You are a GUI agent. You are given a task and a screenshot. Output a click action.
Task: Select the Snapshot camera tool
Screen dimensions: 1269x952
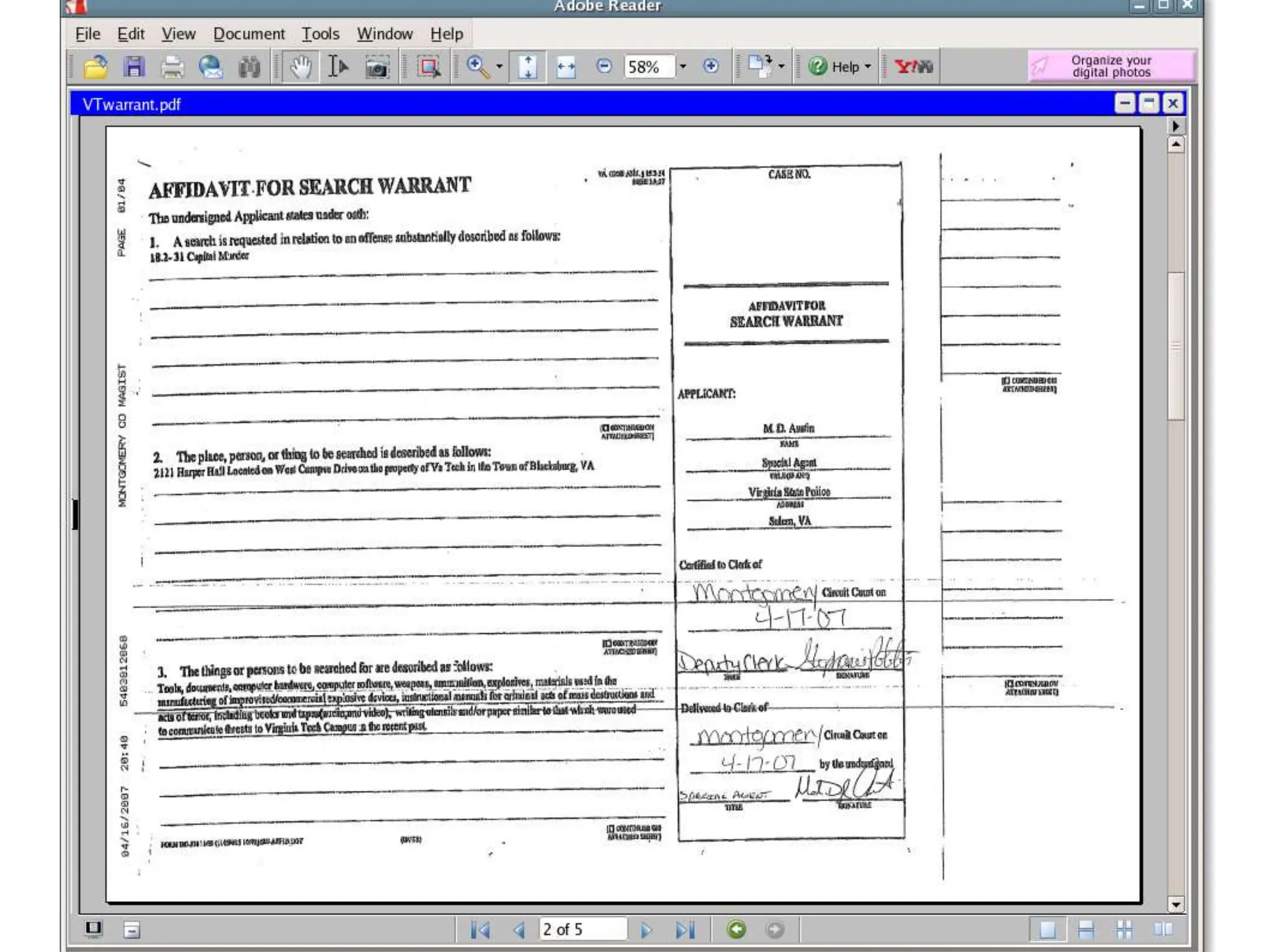pyautogui.click(x=376, y=67)
